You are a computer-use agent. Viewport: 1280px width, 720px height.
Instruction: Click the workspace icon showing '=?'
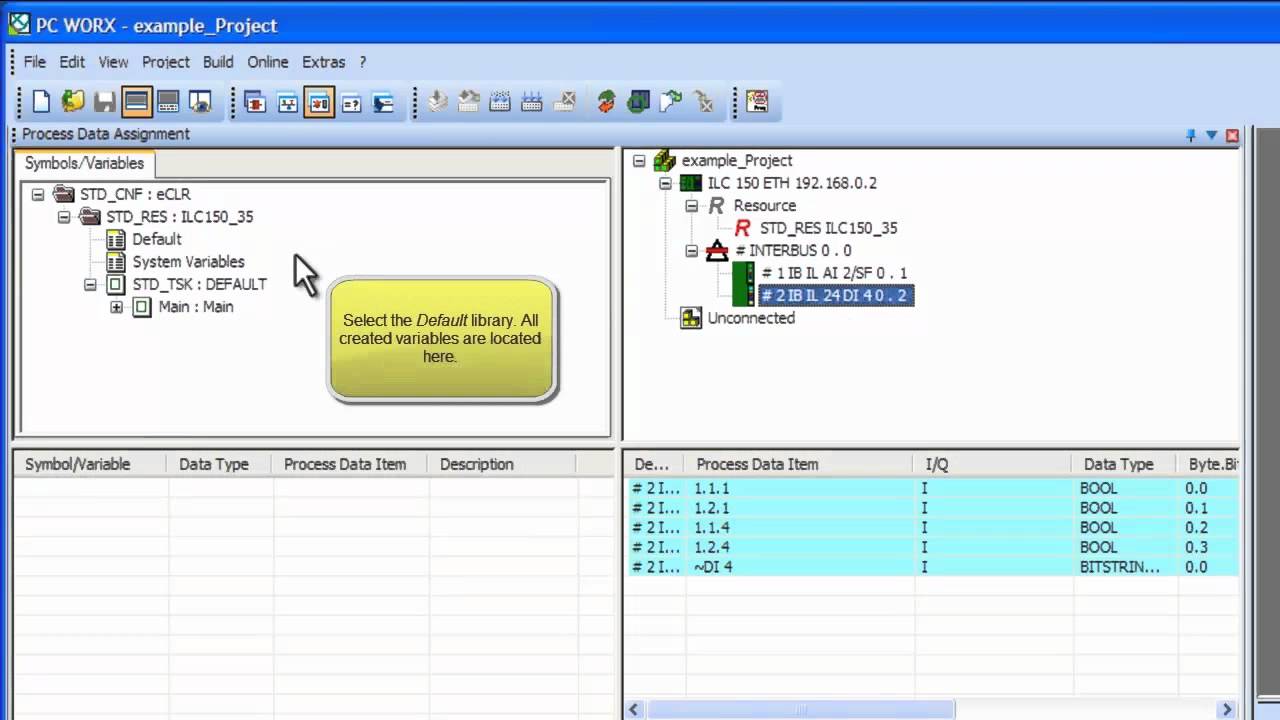pyautogui.click(x=351, y=101)
